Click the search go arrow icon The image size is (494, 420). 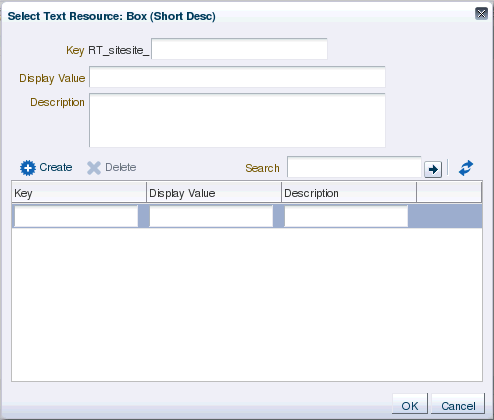[x=433, y=169]
